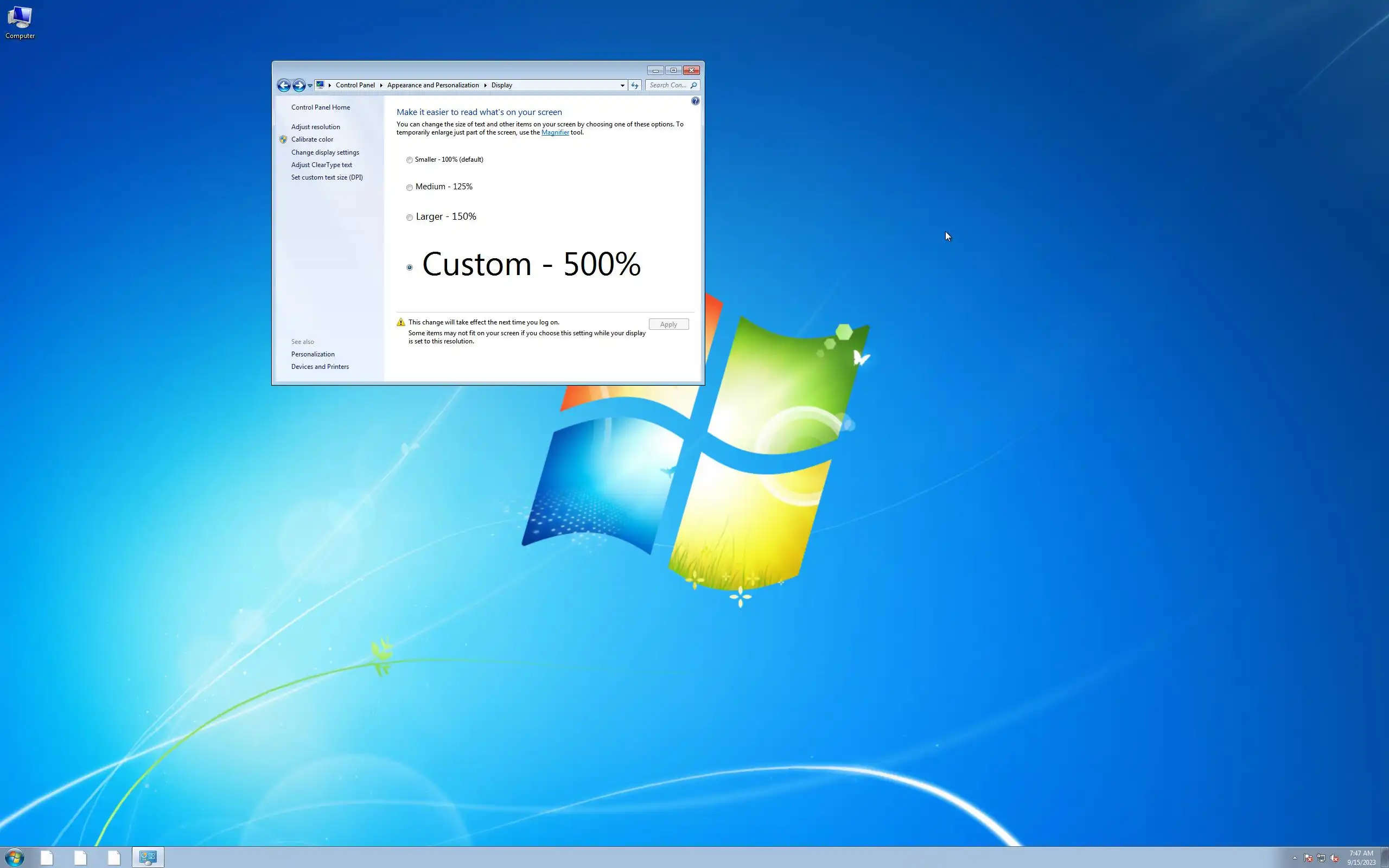Show hidden tray icons arrow

[x=1294, y=858]
